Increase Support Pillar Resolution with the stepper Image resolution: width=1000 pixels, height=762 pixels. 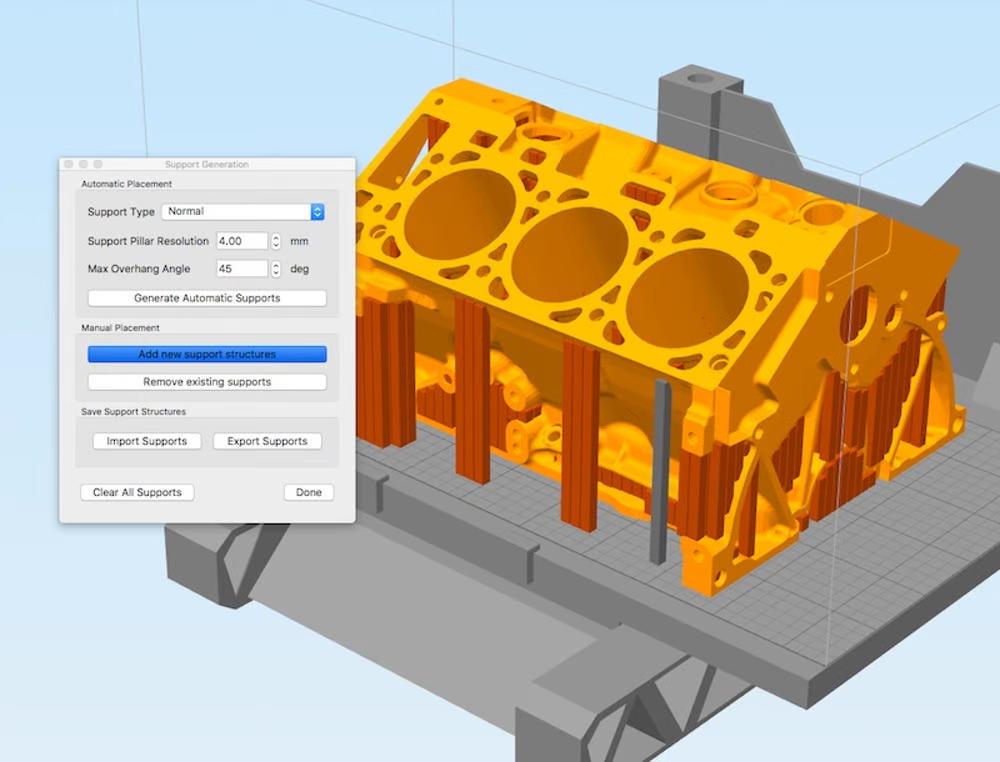(275, 237)
